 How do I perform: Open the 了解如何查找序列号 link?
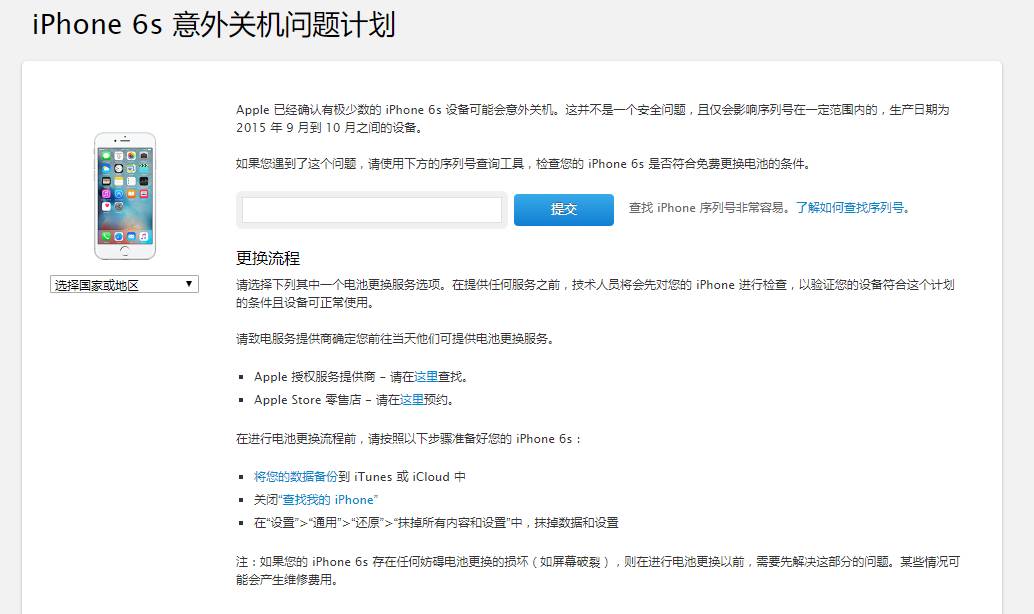point(853,208)
